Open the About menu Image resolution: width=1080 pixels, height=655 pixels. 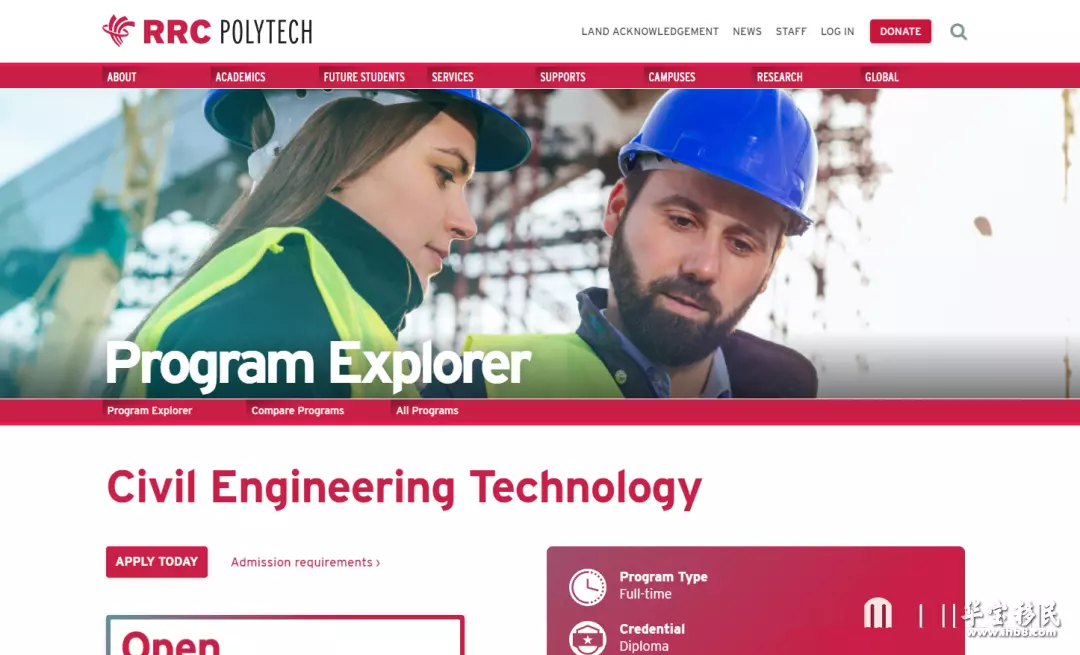(122, 76)
